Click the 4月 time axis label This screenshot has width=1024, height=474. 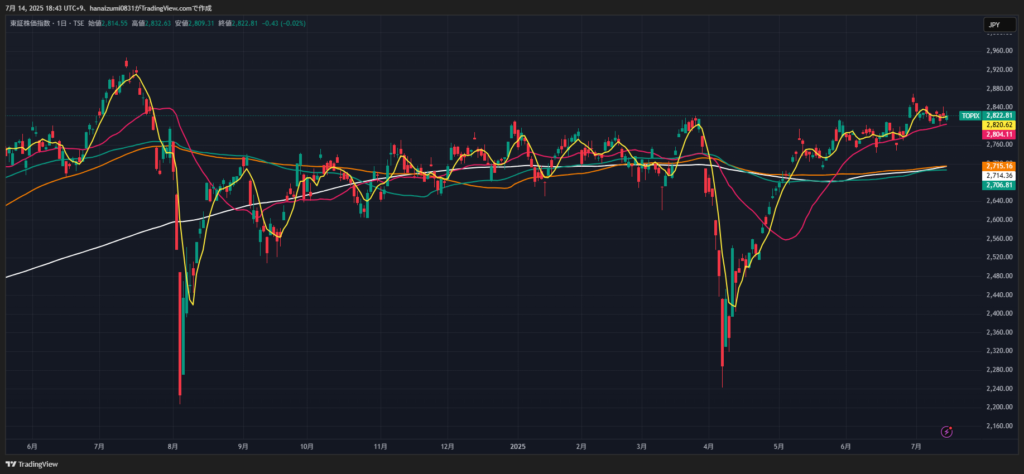tap(710, 447)
